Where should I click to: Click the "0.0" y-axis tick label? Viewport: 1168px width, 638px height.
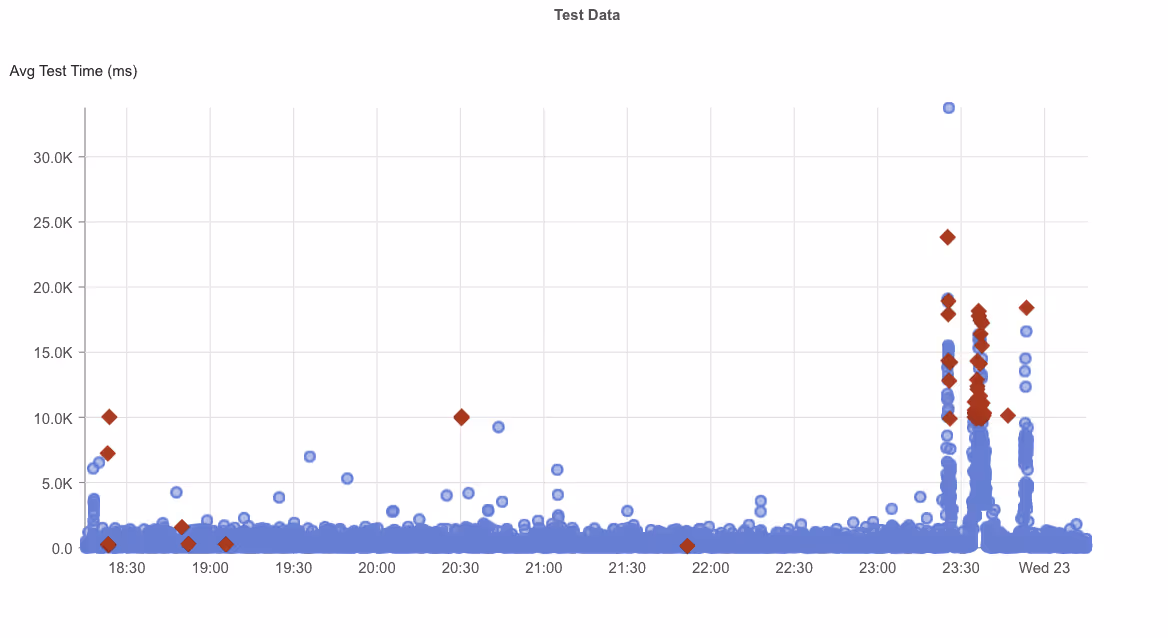62,549
